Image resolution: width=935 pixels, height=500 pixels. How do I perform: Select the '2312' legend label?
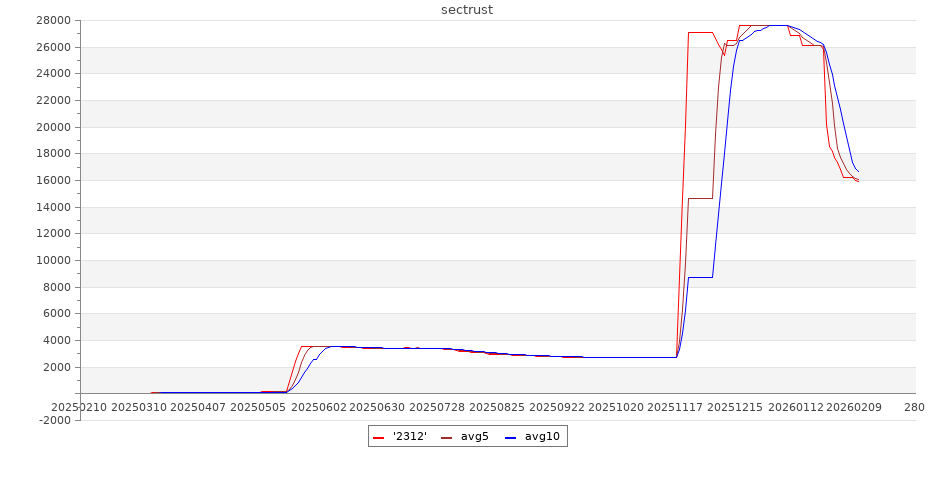(408, 437)
